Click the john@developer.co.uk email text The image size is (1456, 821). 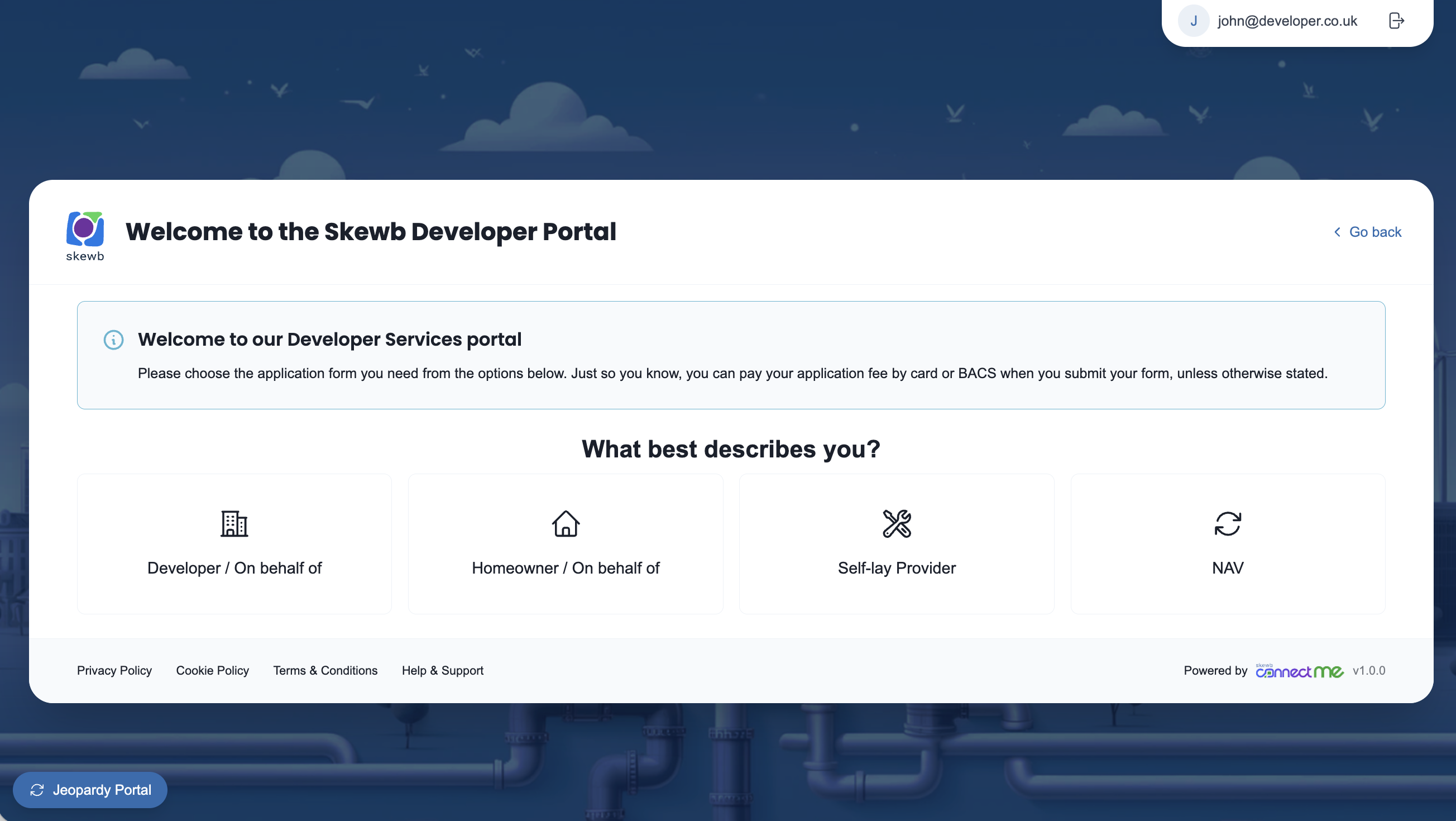pyautogui.click(x=1287, y=21)
